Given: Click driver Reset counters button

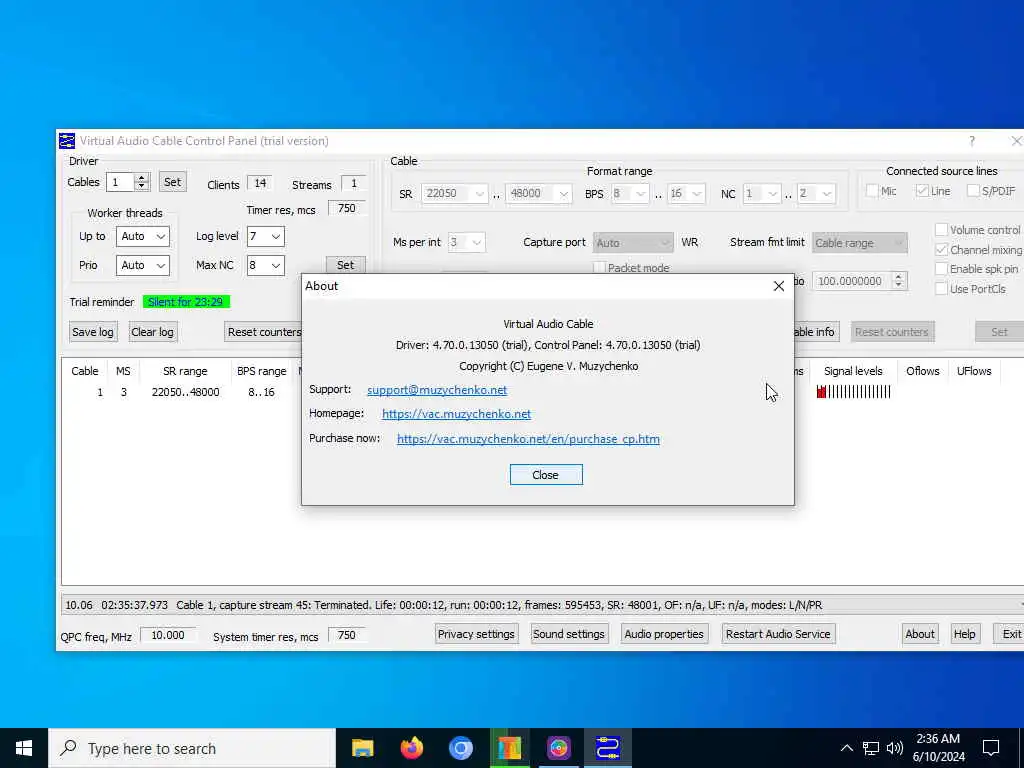Looking at the screenshot, I should (263, 332).
